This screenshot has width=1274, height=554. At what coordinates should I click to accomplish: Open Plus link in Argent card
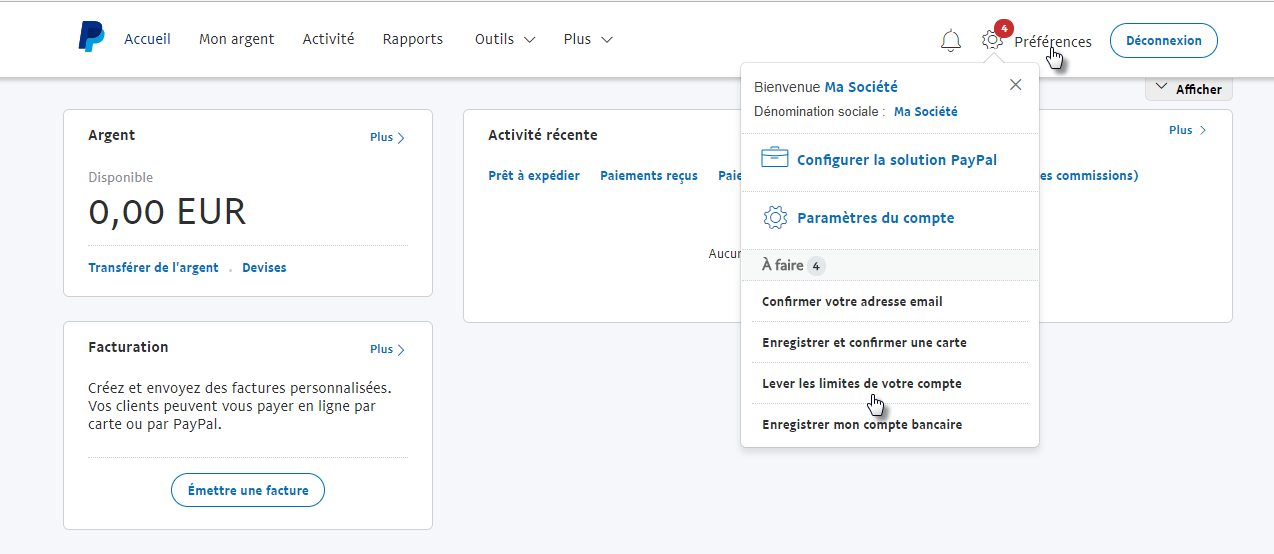[x=387, y=138]
